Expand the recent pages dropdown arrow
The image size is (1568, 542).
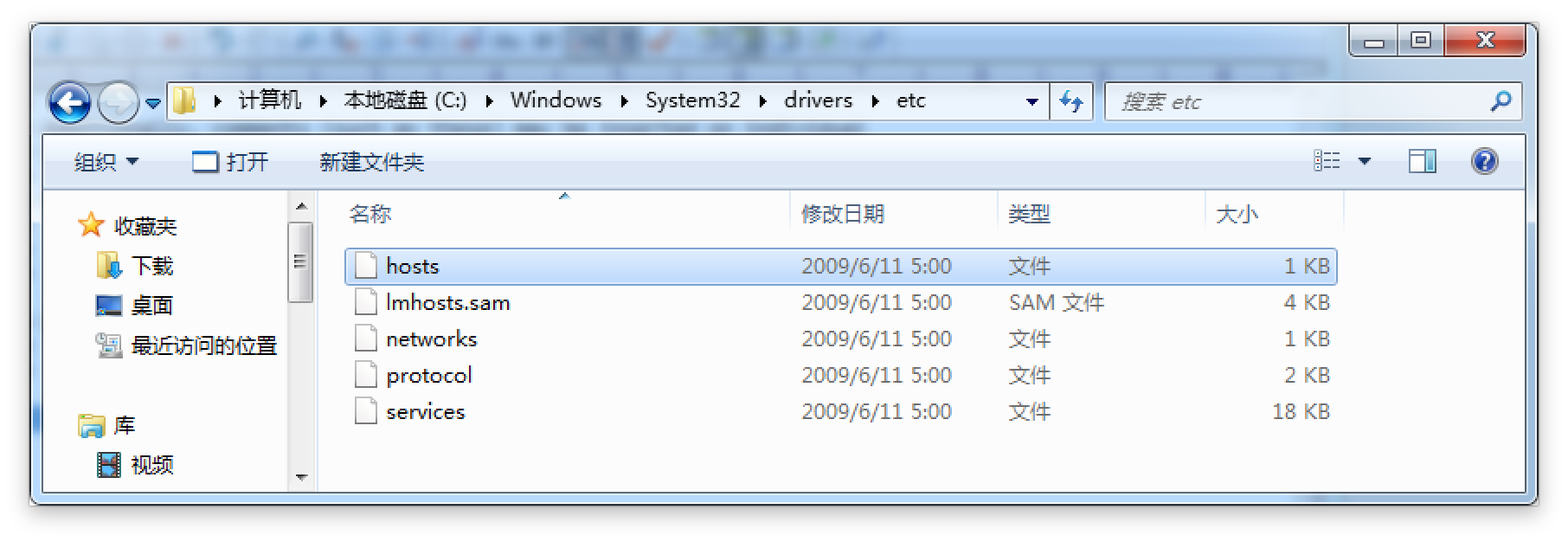153,104
